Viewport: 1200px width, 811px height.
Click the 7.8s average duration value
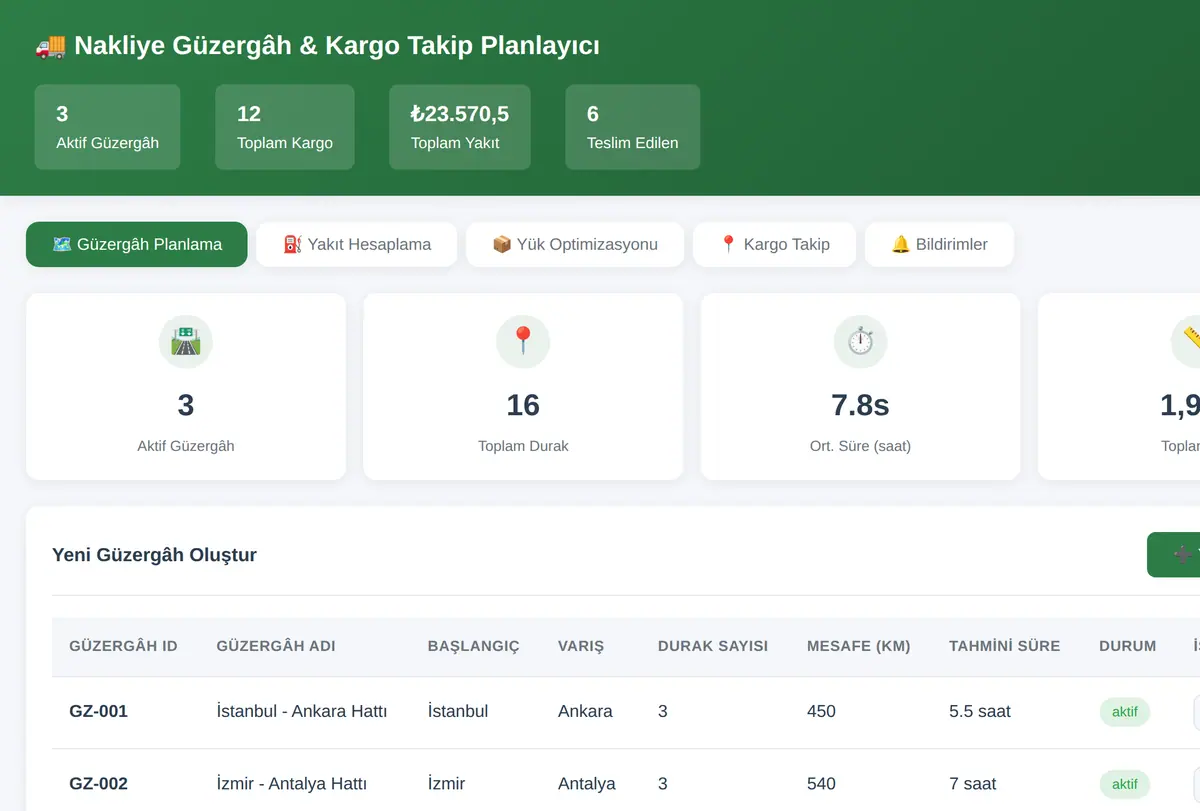coord(860,405)
